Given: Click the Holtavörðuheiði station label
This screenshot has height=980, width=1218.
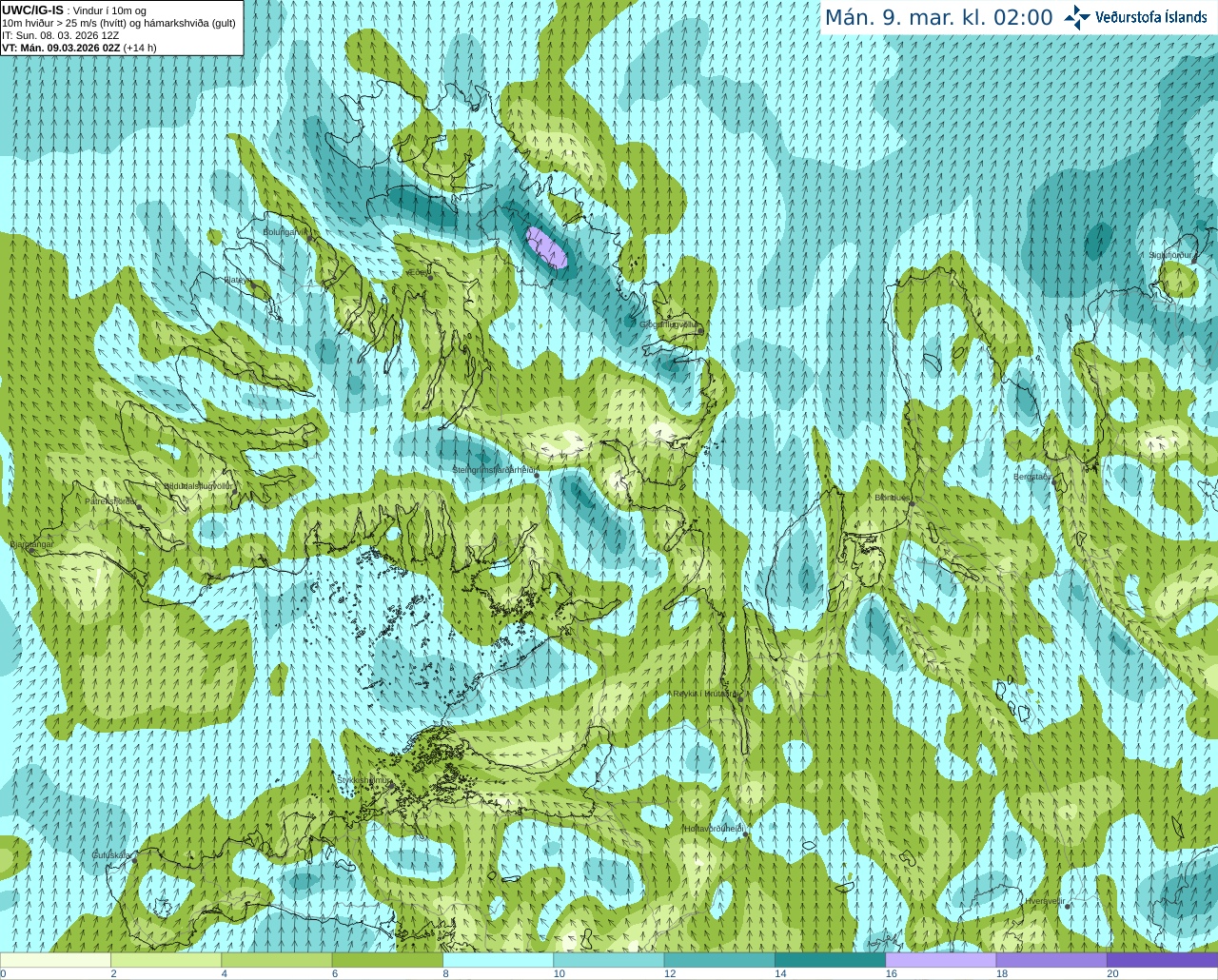Looking at the screenshot, I should point(713,829).
